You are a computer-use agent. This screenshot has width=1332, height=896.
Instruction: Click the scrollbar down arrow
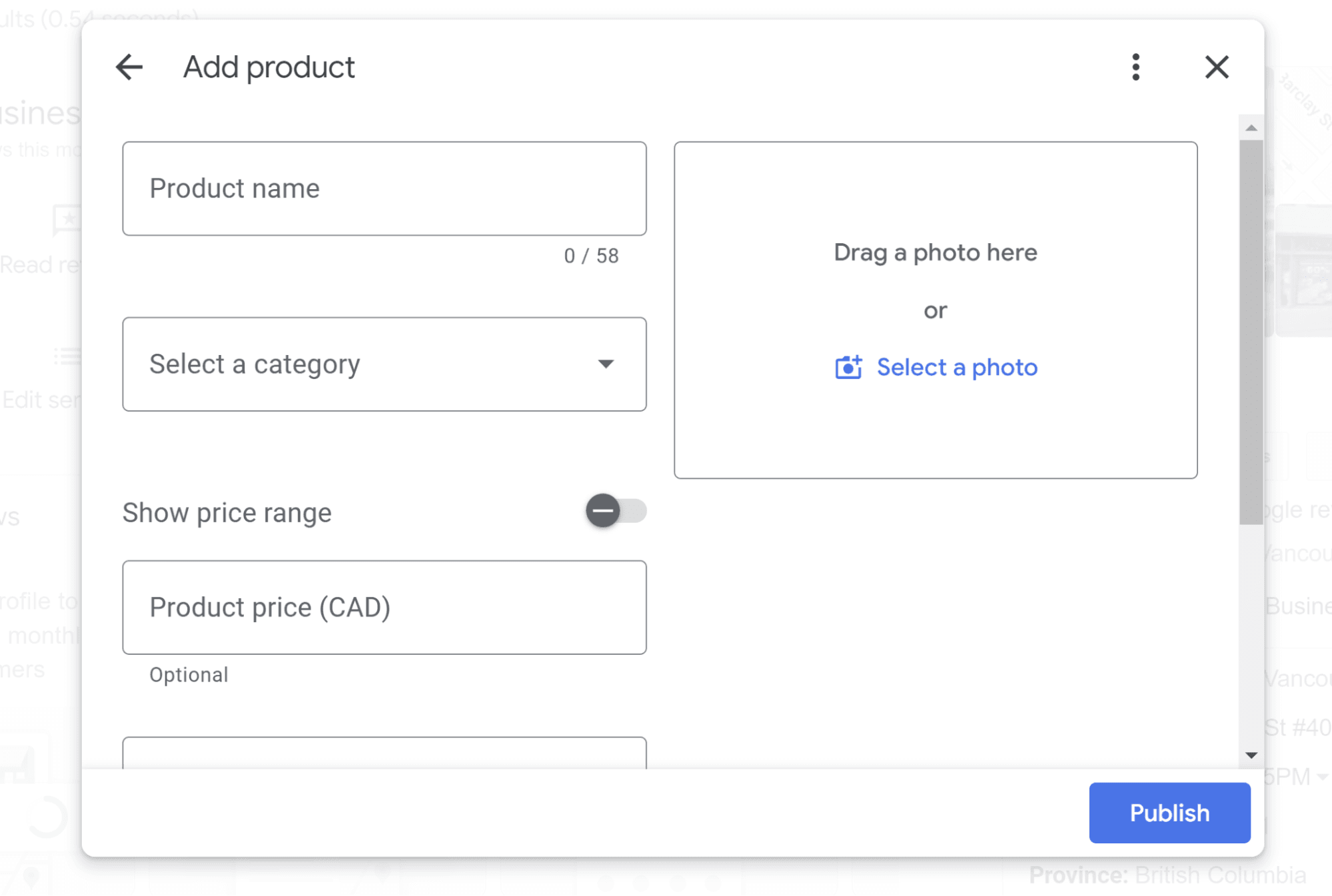1251,755
